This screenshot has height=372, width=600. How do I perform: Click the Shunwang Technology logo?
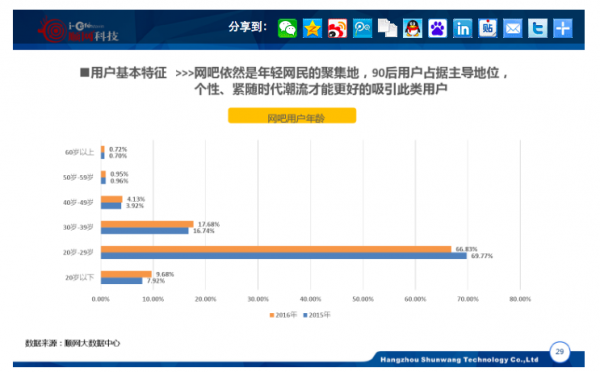click(x=78, y=30)
